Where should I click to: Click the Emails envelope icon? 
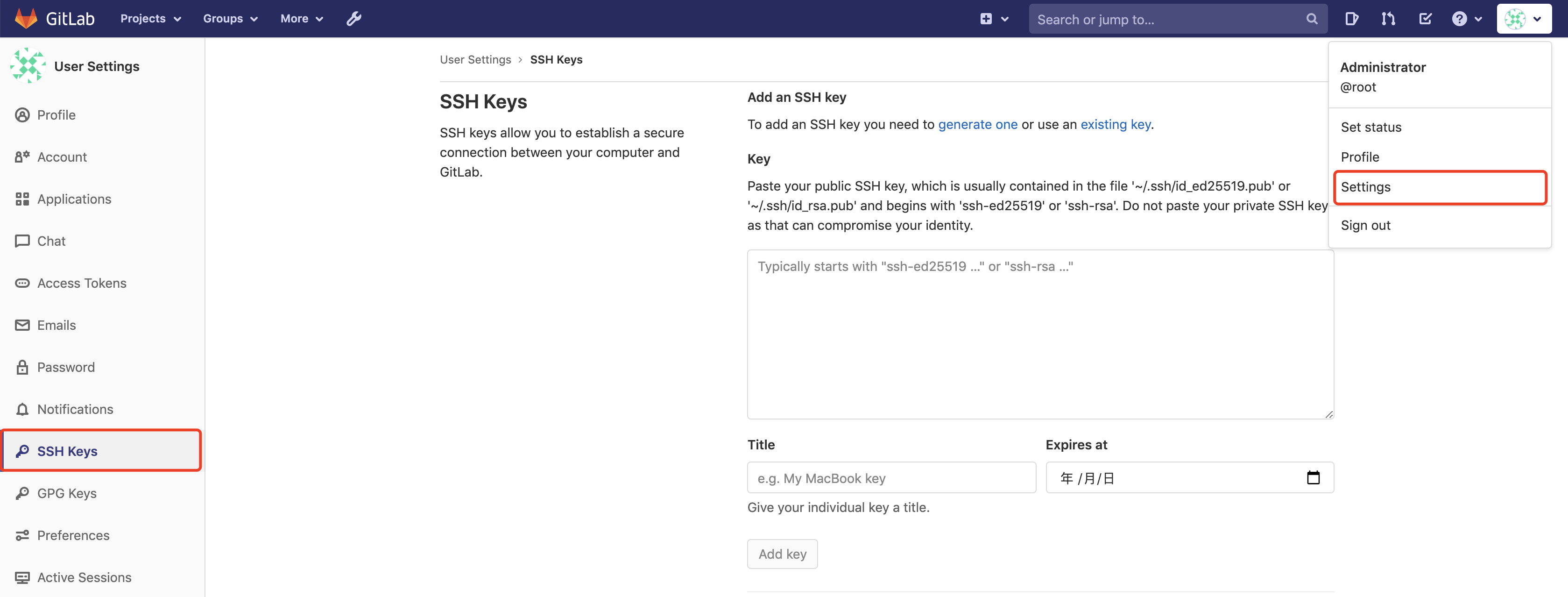click(x=22, y=325)
